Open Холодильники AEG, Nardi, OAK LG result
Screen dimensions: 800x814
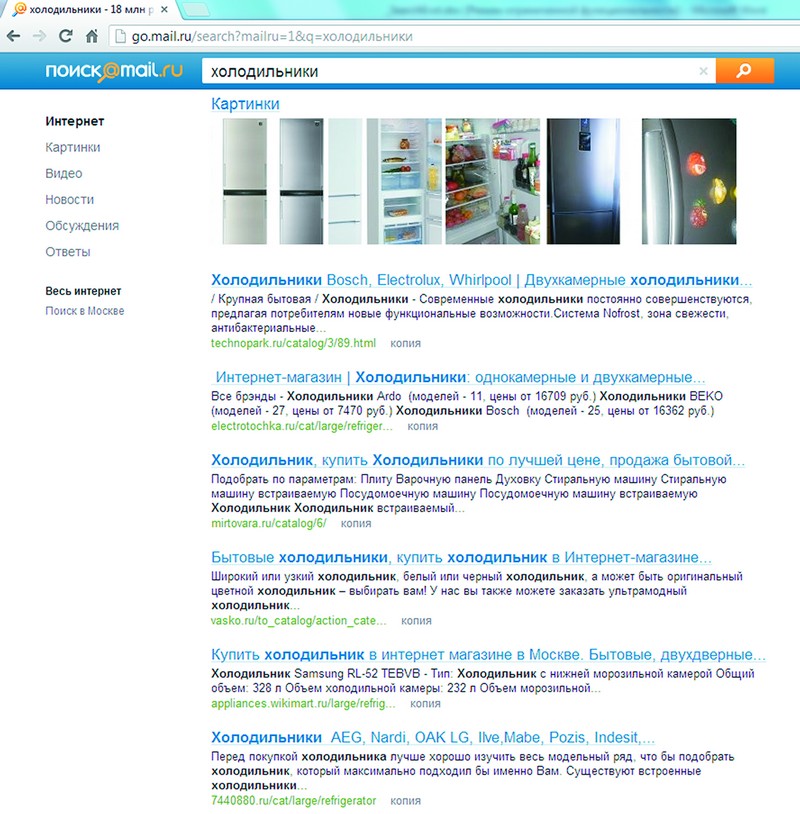pos(433,737)
